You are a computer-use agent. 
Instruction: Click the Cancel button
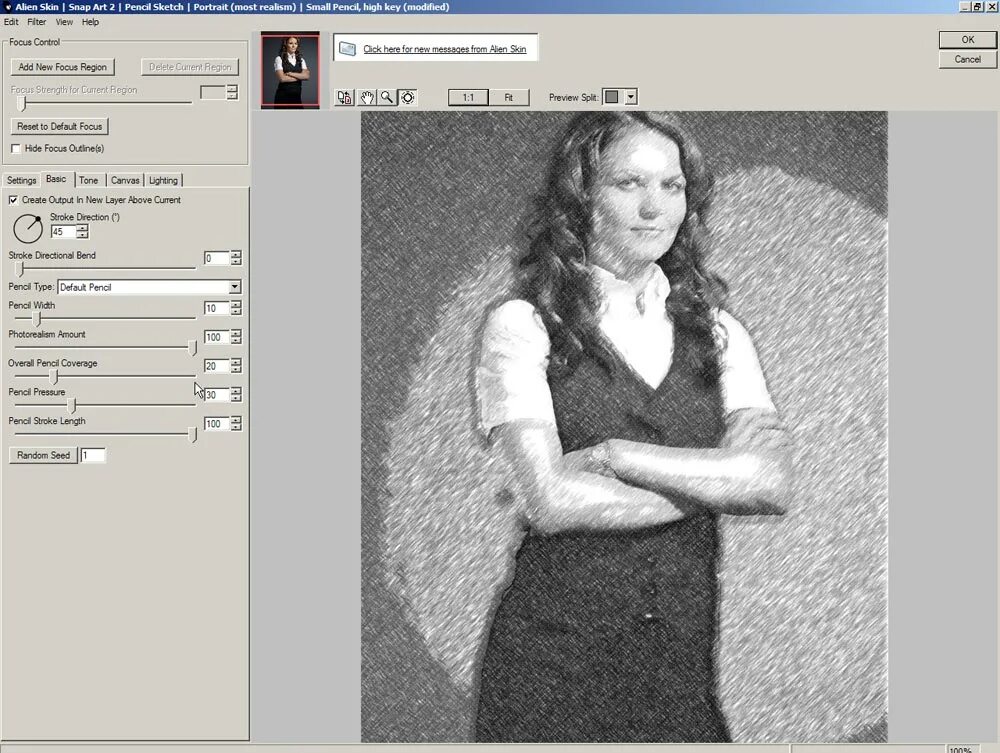click(x=967, y=59)
